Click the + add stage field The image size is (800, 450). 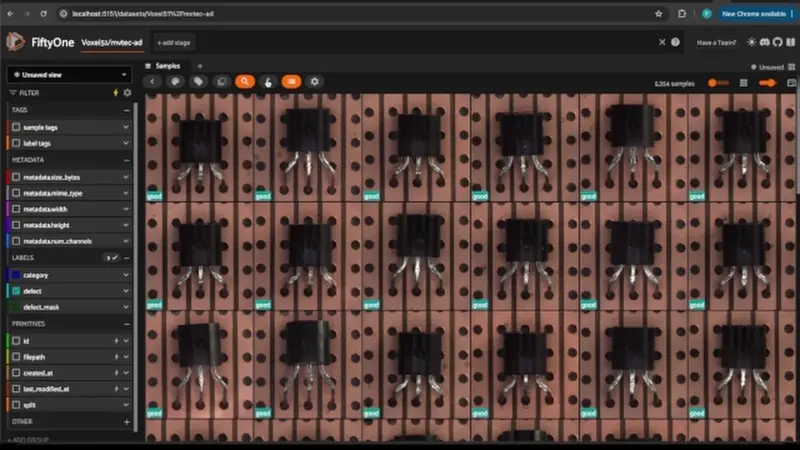click(x=173, y=43)
